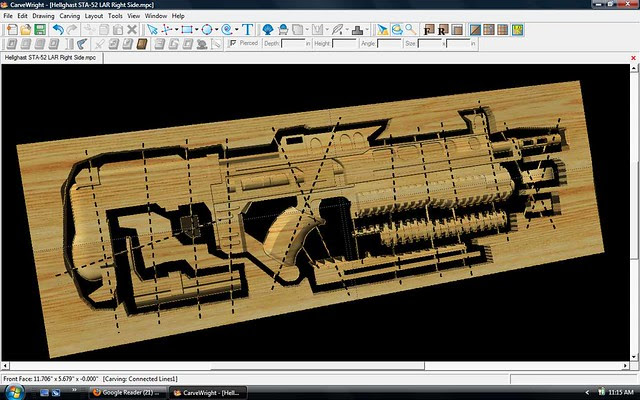Viewport: 640px width, 400px height.
Task: Click the Windows Start orb
Action: coord(13,392)
